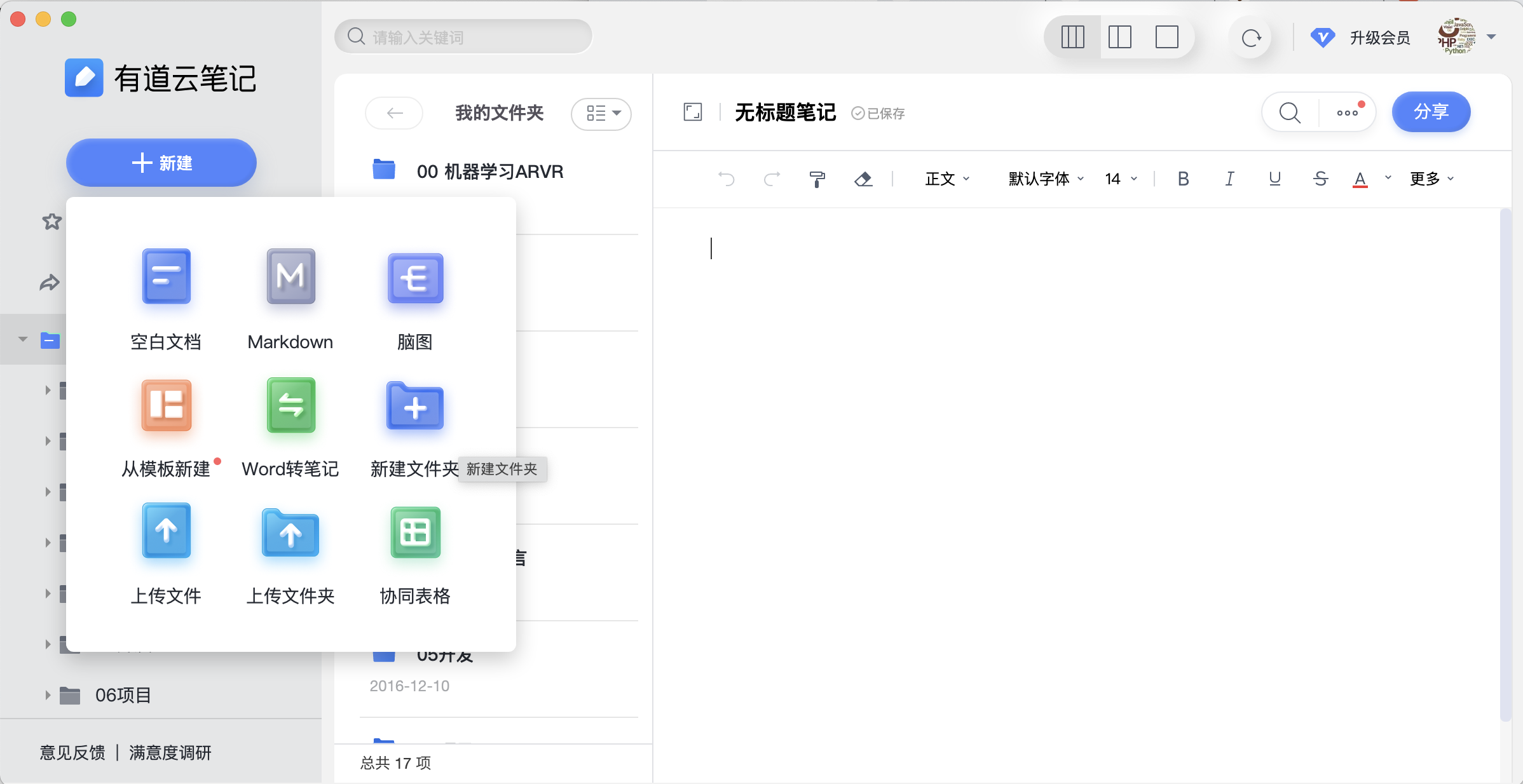Image resolution: width=1523 pixels, height=784 pixels.
Task: Click the VIP diamond icon
Action: tap(1323, 37)
